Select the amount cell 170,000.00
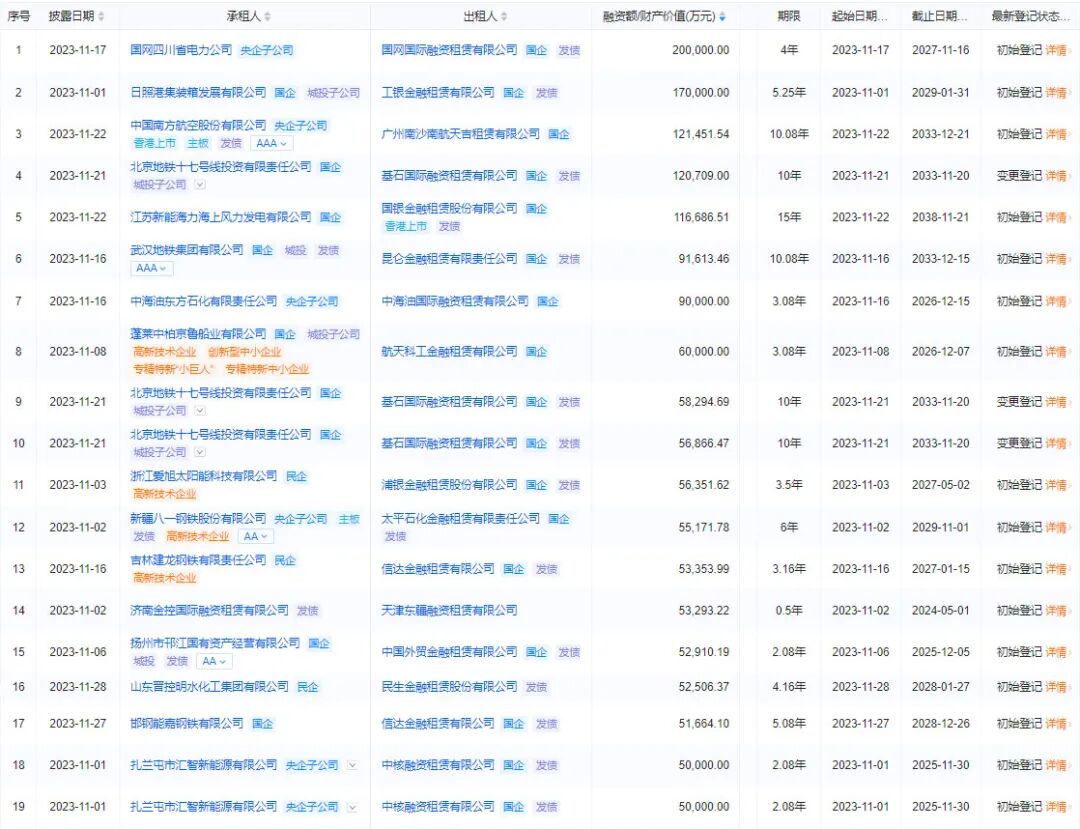 (700, 92)
